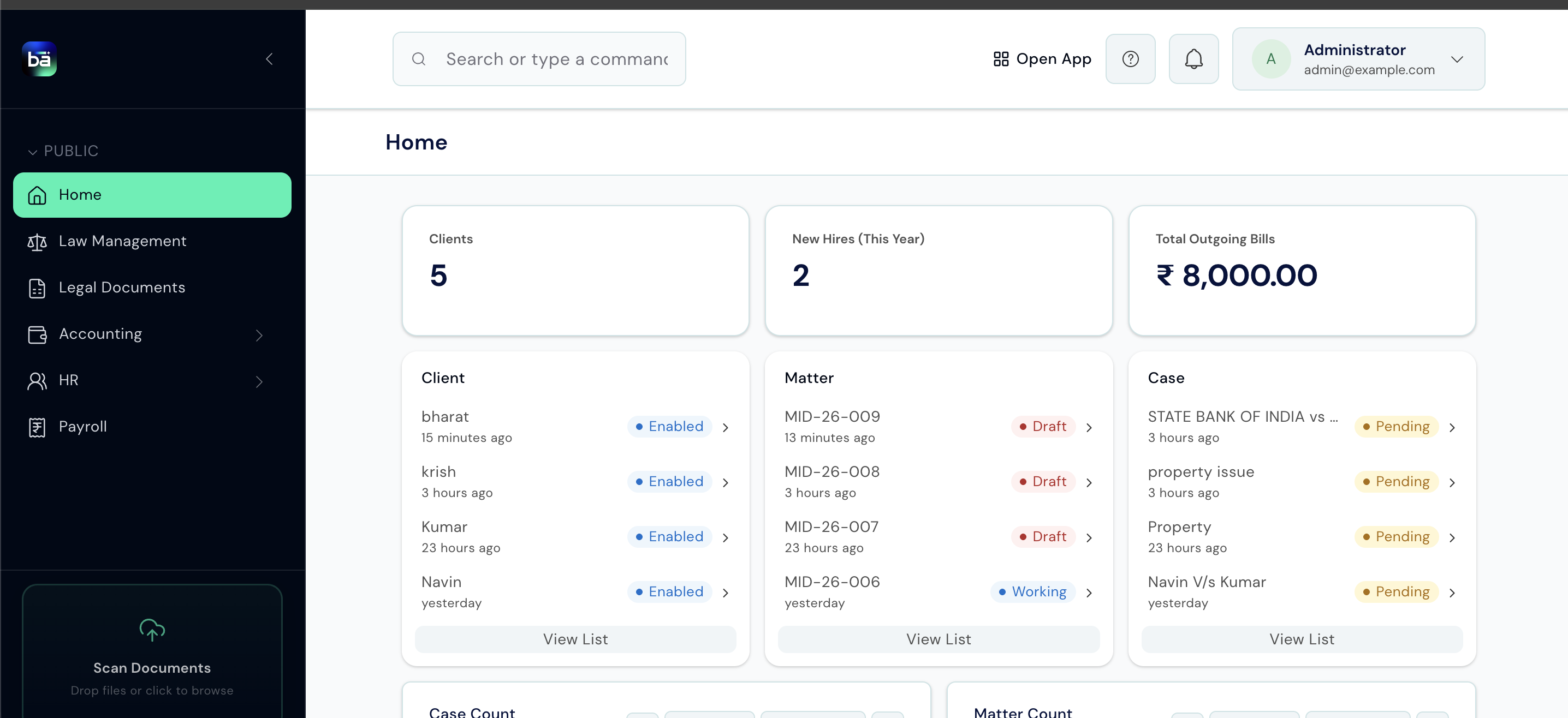Click the ba application logo
Image resolution: width=1568 pixels, height=718 pixels.
[x=39, y=59]
